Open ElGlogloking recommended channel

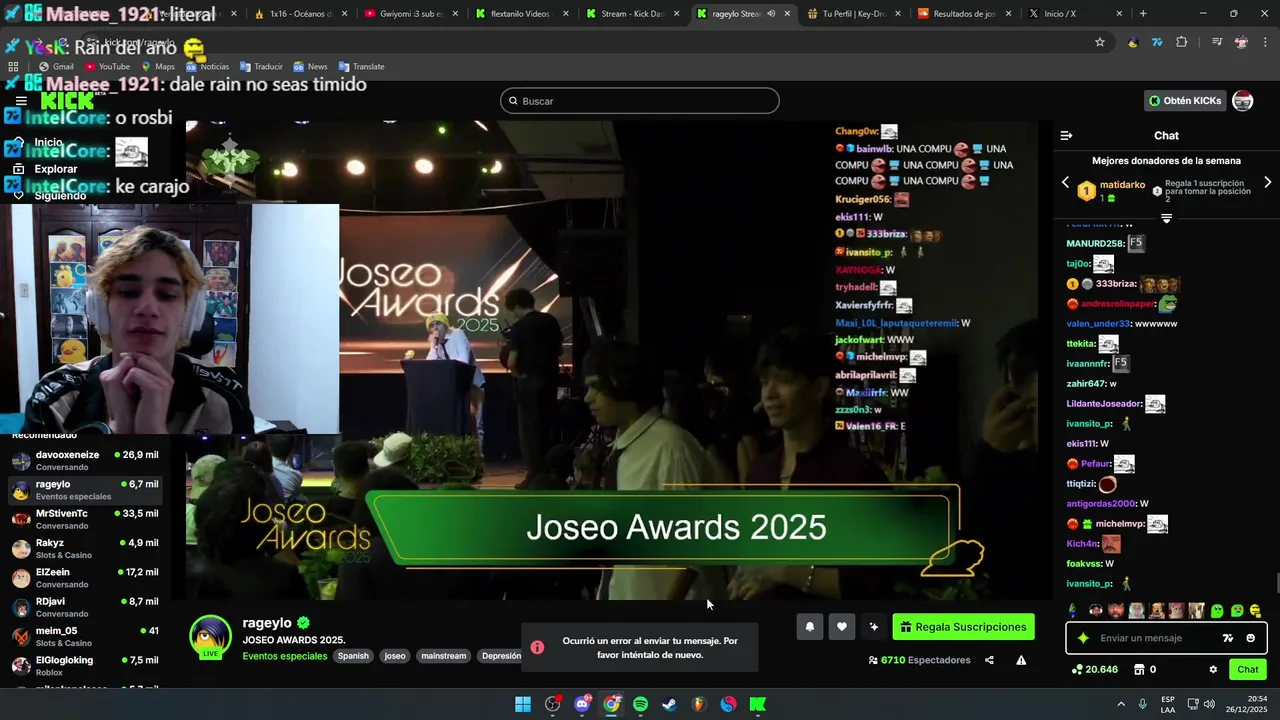[x=85, y=666]
